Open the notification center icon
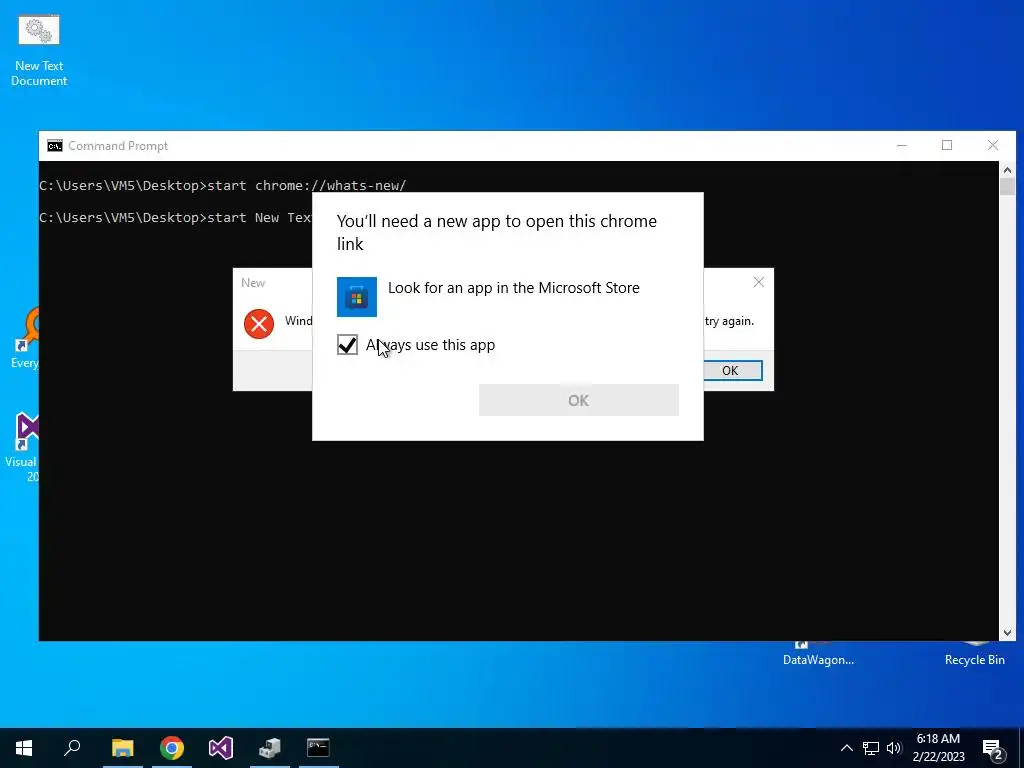This screenshot has width=1024, height=768. [993, 750]
